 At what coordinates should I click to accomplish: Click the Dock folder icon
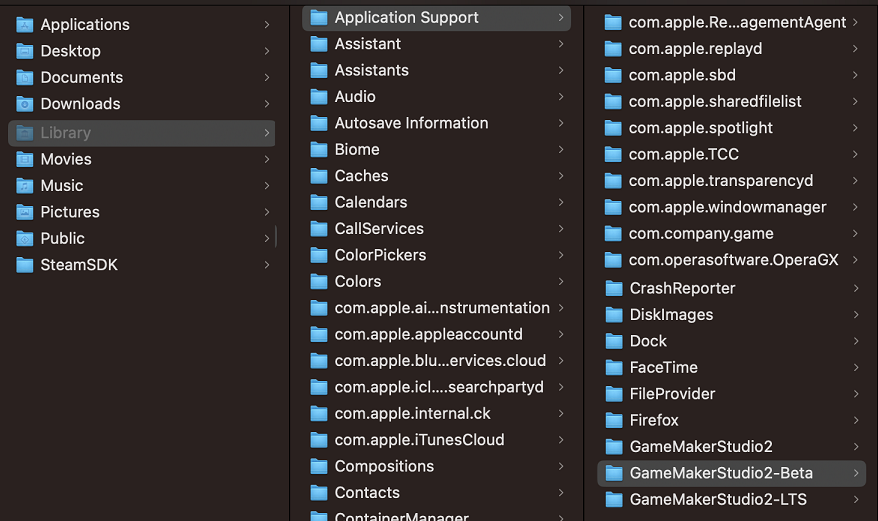[614, 341]
